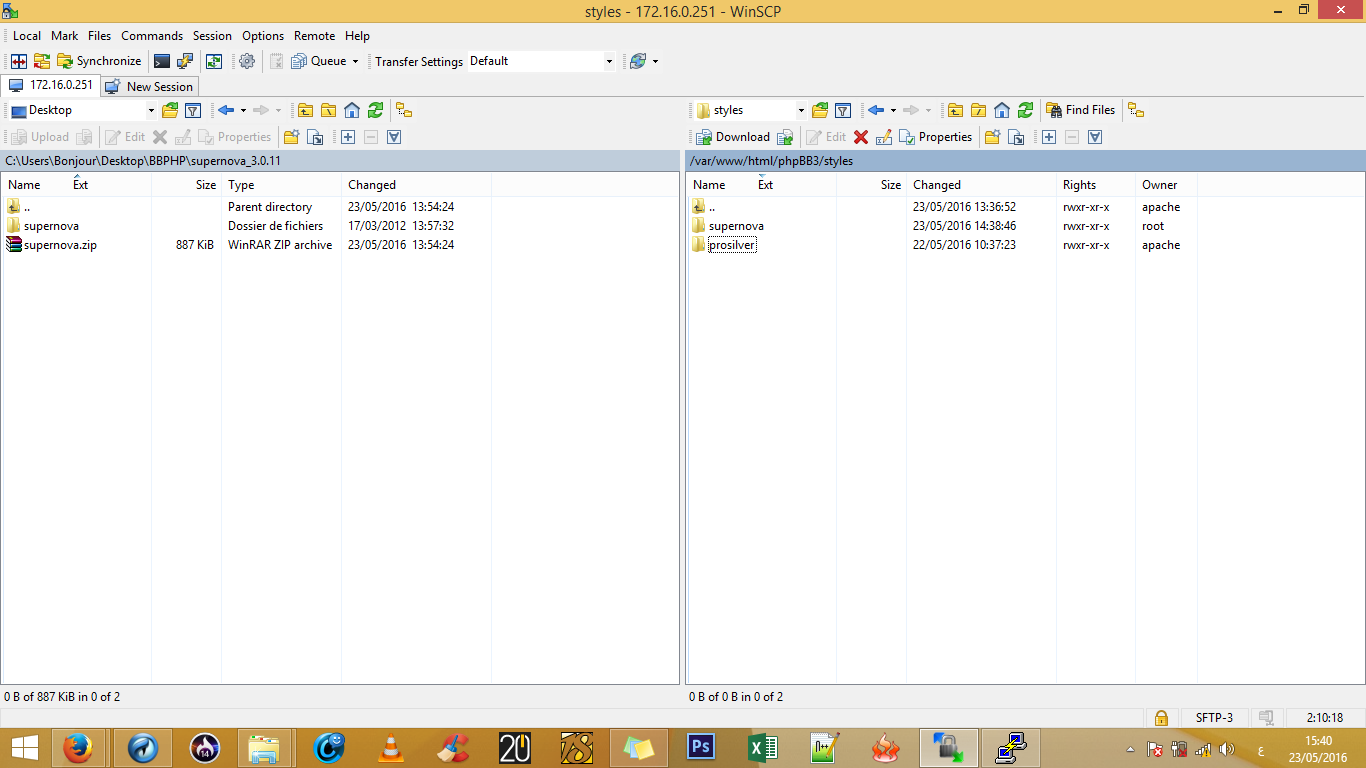
Task: Open terminal console icon in main toolbar
Action: point(161,61)
